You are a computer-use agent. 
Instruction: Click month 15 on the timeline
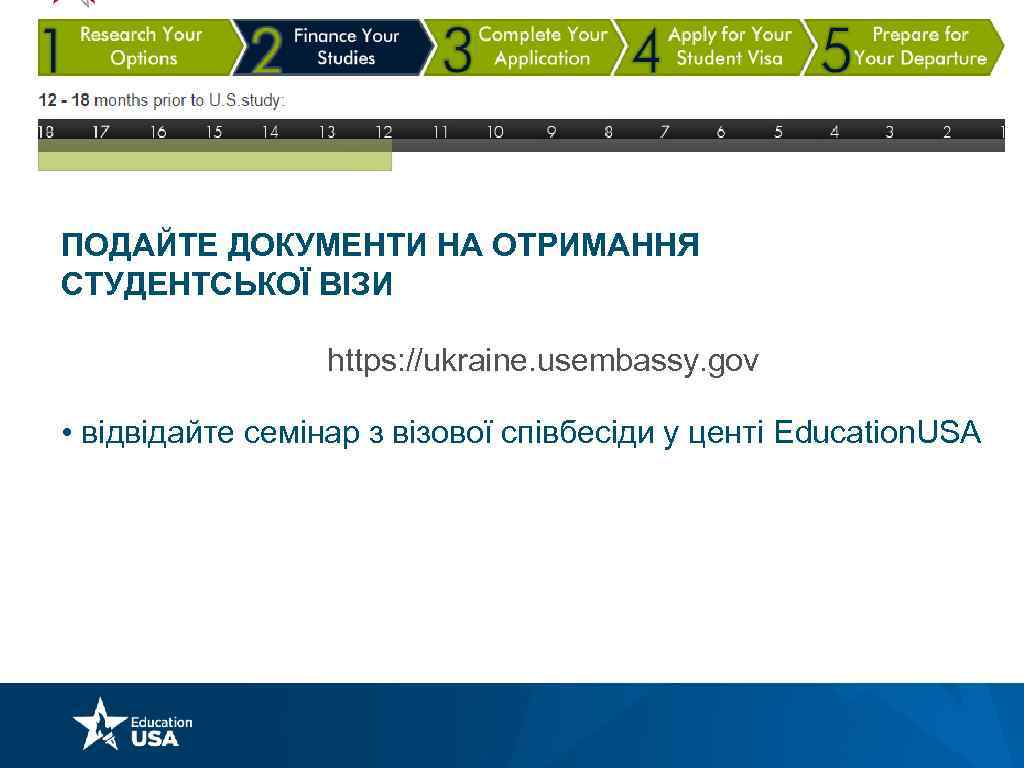tap(214, 132)
